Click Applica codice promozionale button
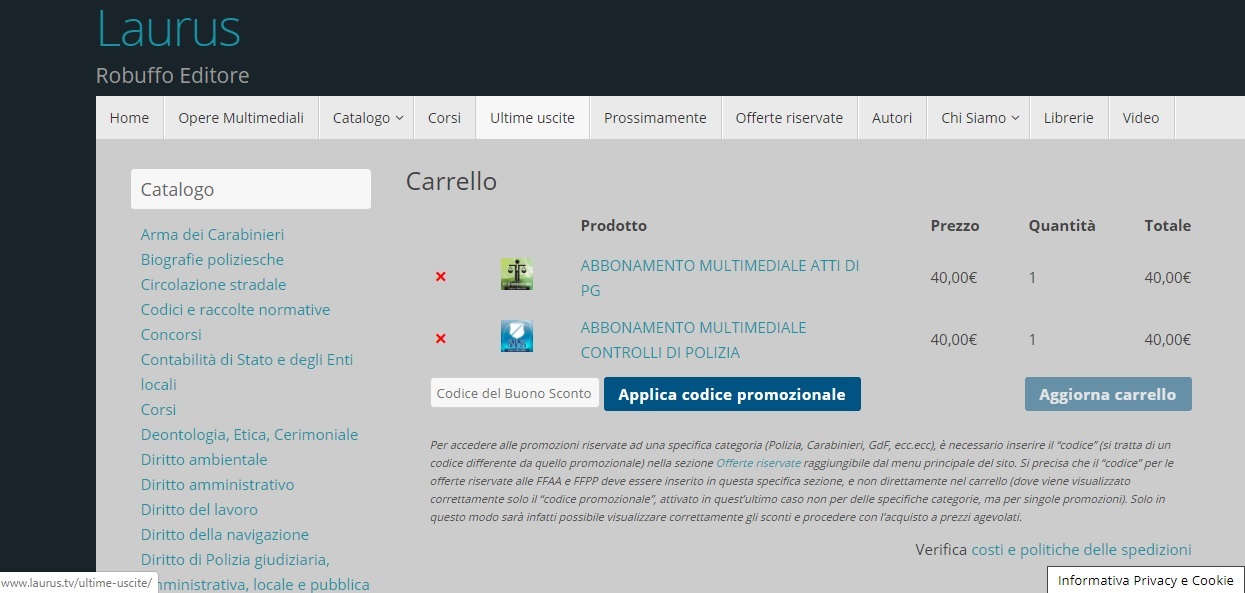 pyautogui.click(x=732, y=394)
